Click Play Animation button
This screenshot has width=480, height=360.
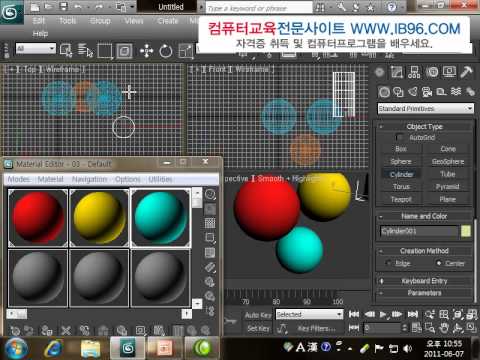(x=383, y=314)
